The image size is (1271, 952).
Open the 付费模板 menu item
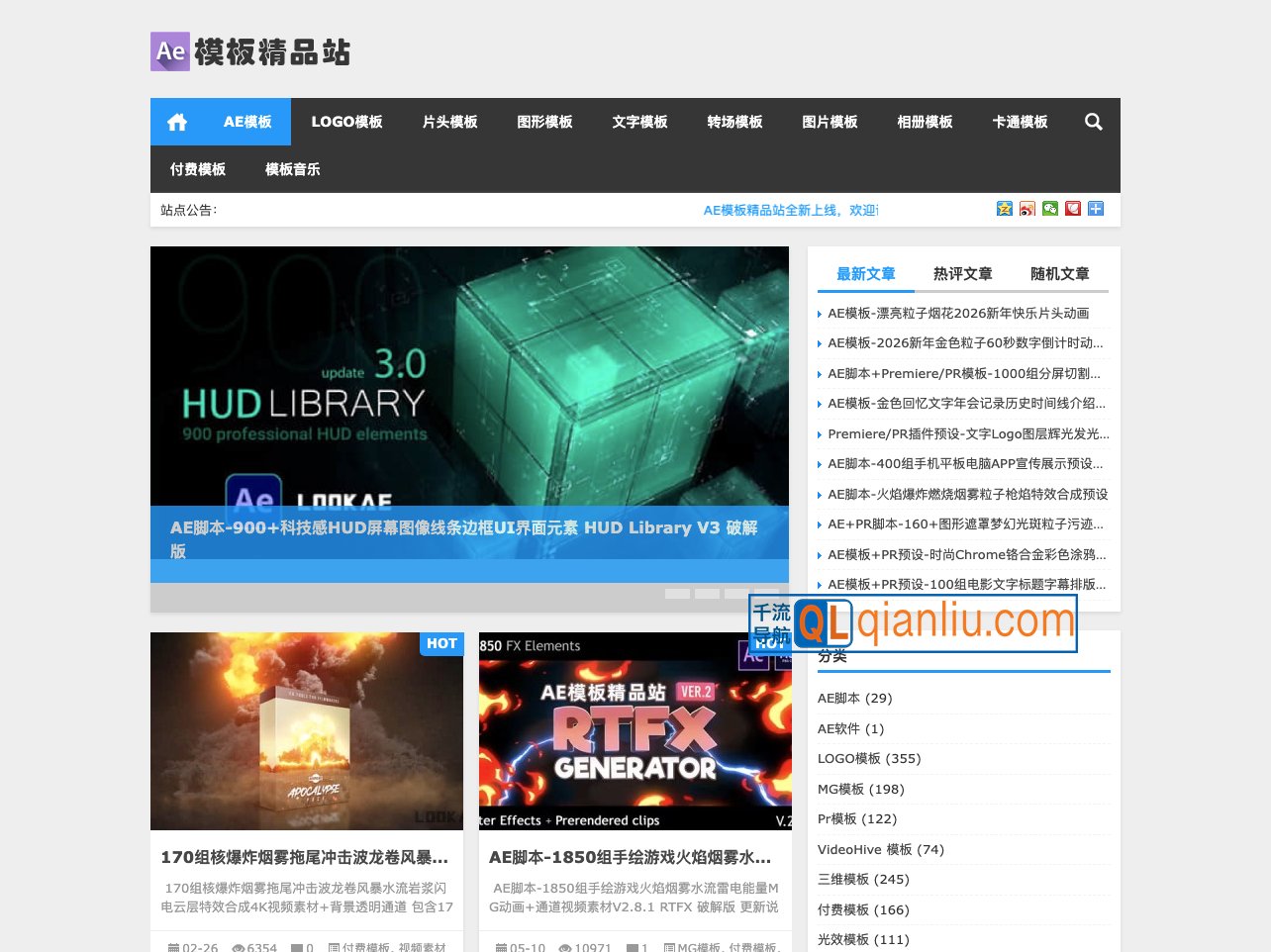click(196, 169)
